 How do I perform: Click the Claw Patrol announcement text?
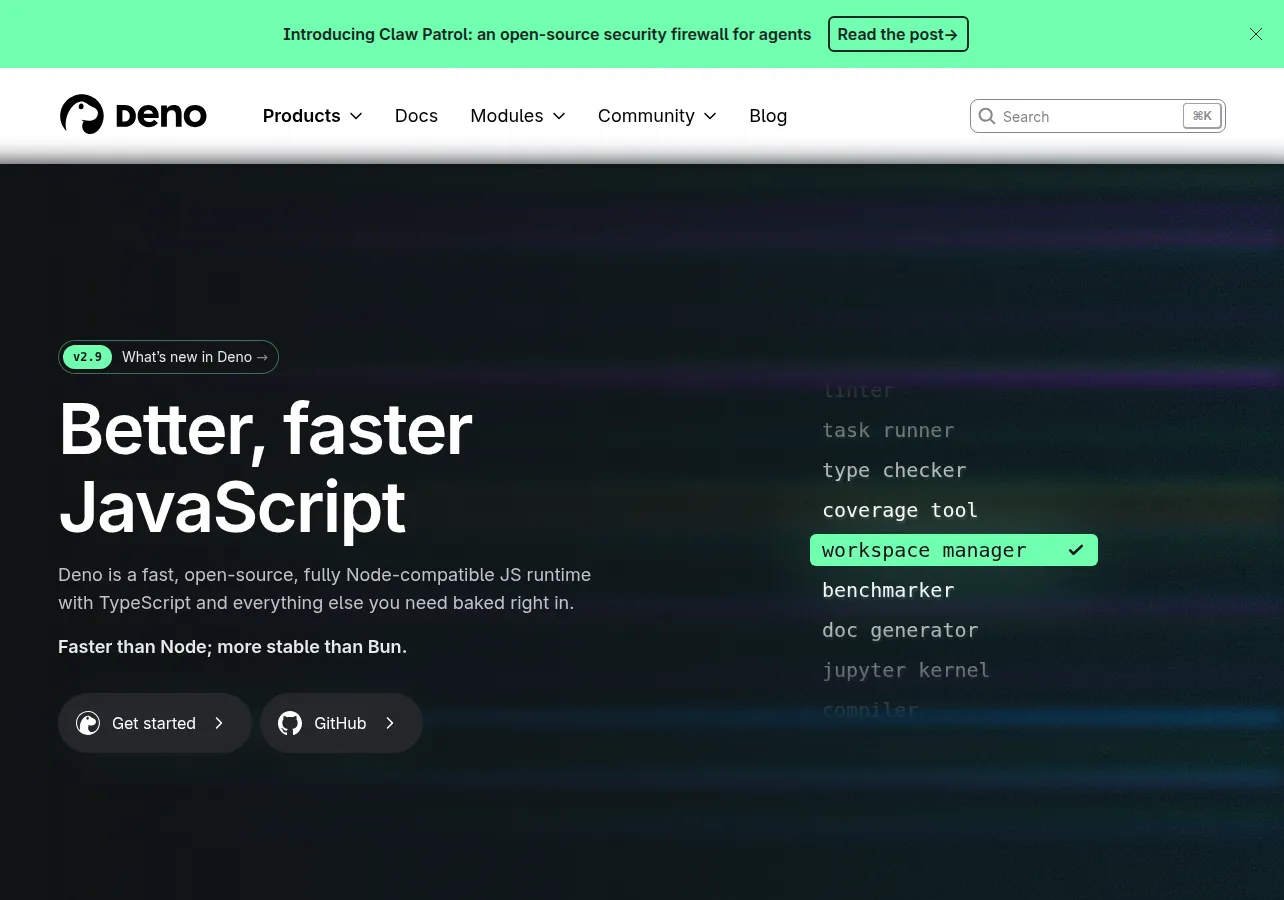(x=547, y=34)
